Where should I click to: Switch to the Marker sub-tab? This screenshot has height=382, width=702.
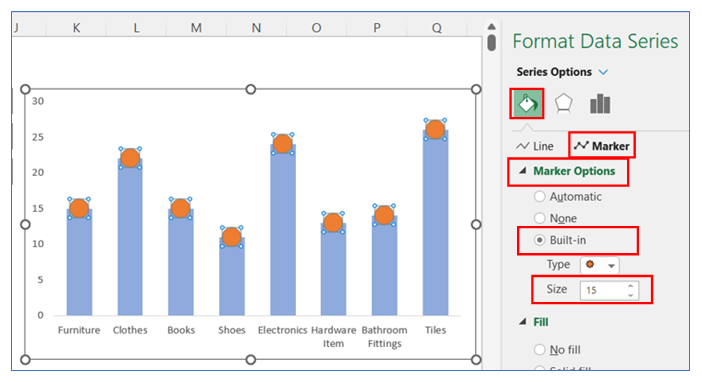[x=601, y=146]
